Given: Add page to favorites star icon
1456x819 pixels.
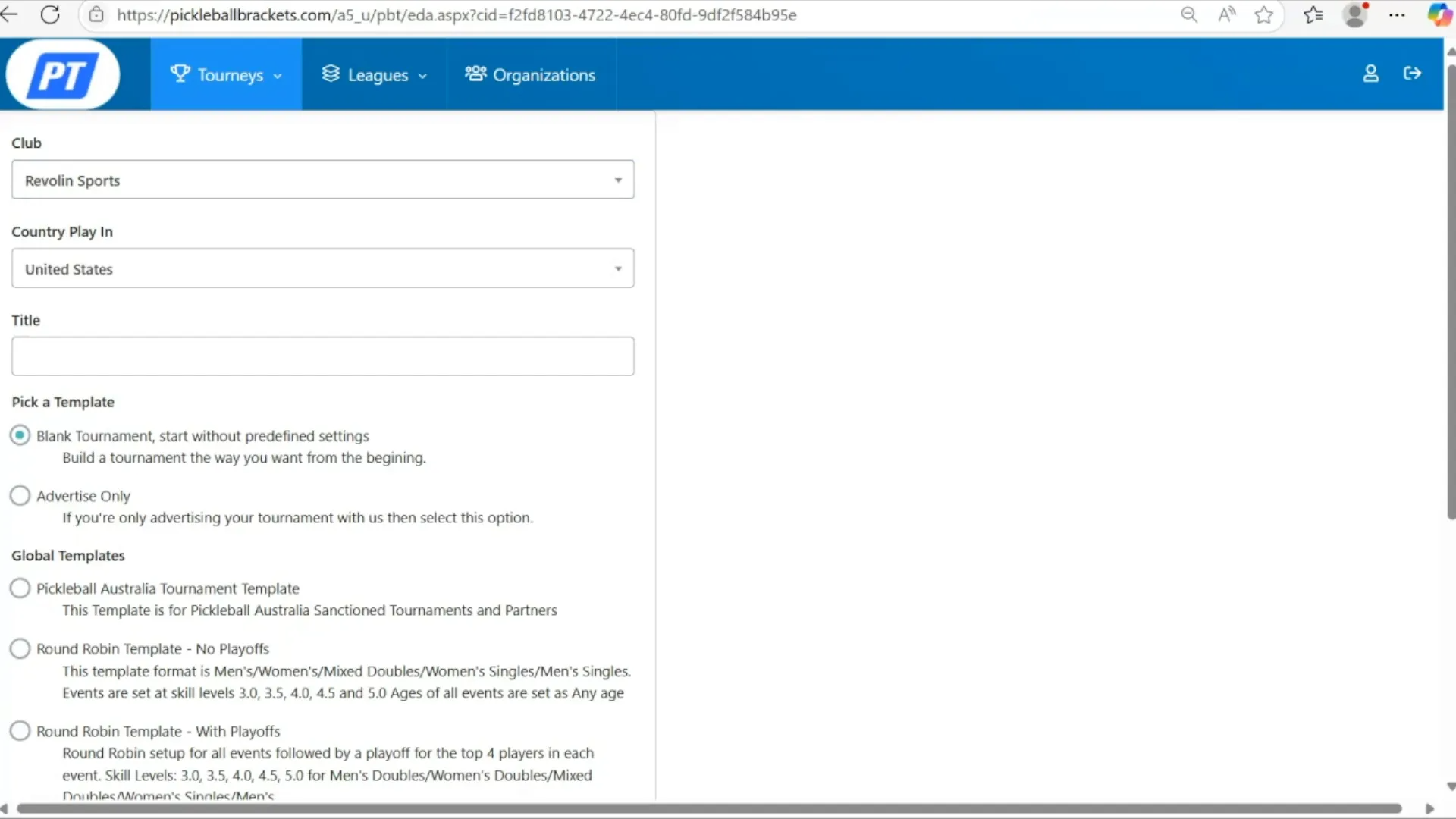Looking at the screenshot, I should pyautogui.click(x=1263, y=15).
